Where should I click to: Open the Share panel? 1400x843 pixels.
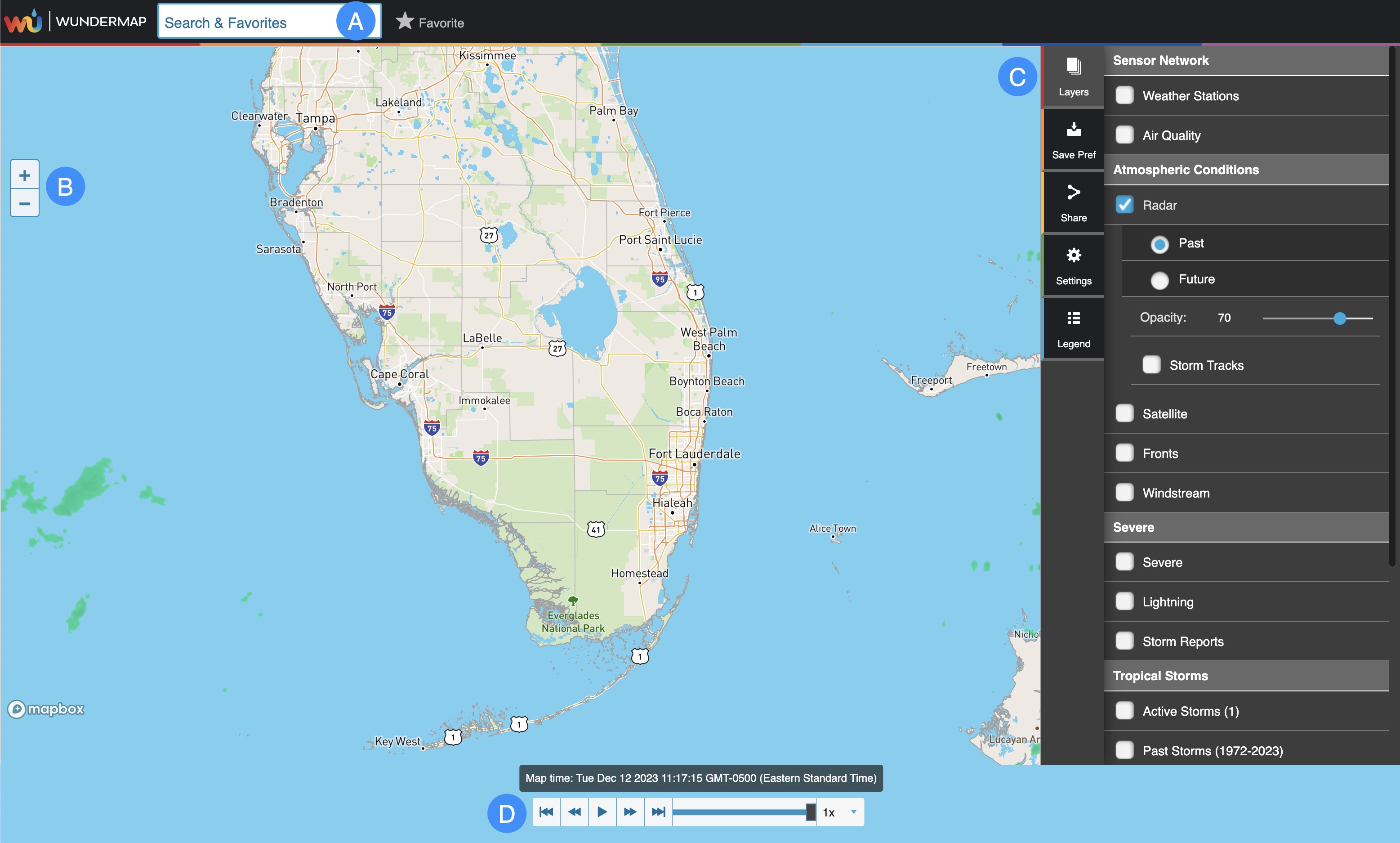coord(1073,203)
